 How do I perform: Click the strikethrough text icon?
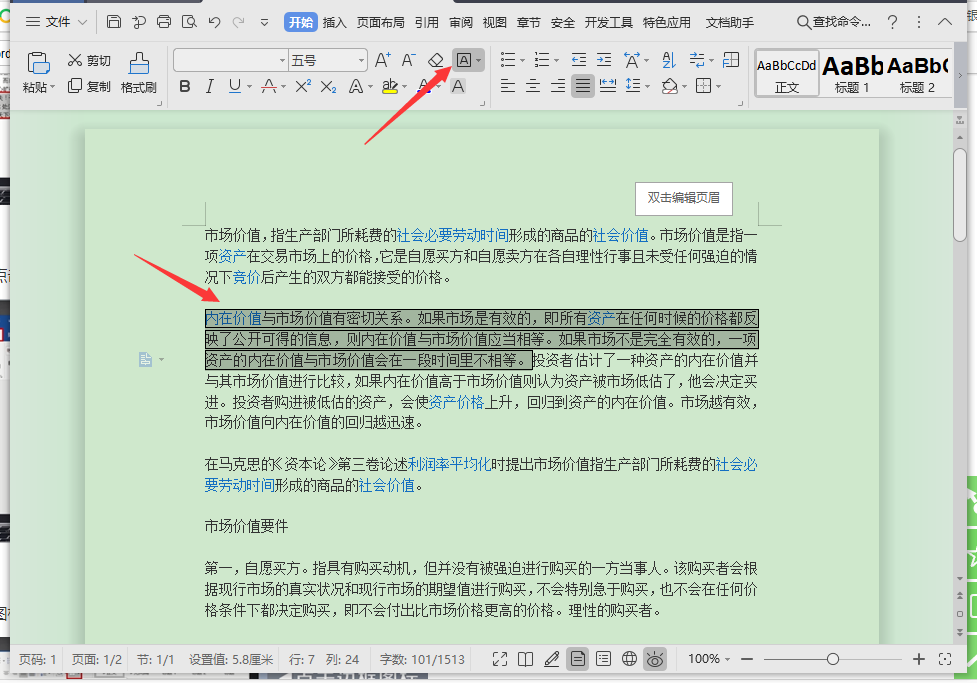[x=270, y=87]
